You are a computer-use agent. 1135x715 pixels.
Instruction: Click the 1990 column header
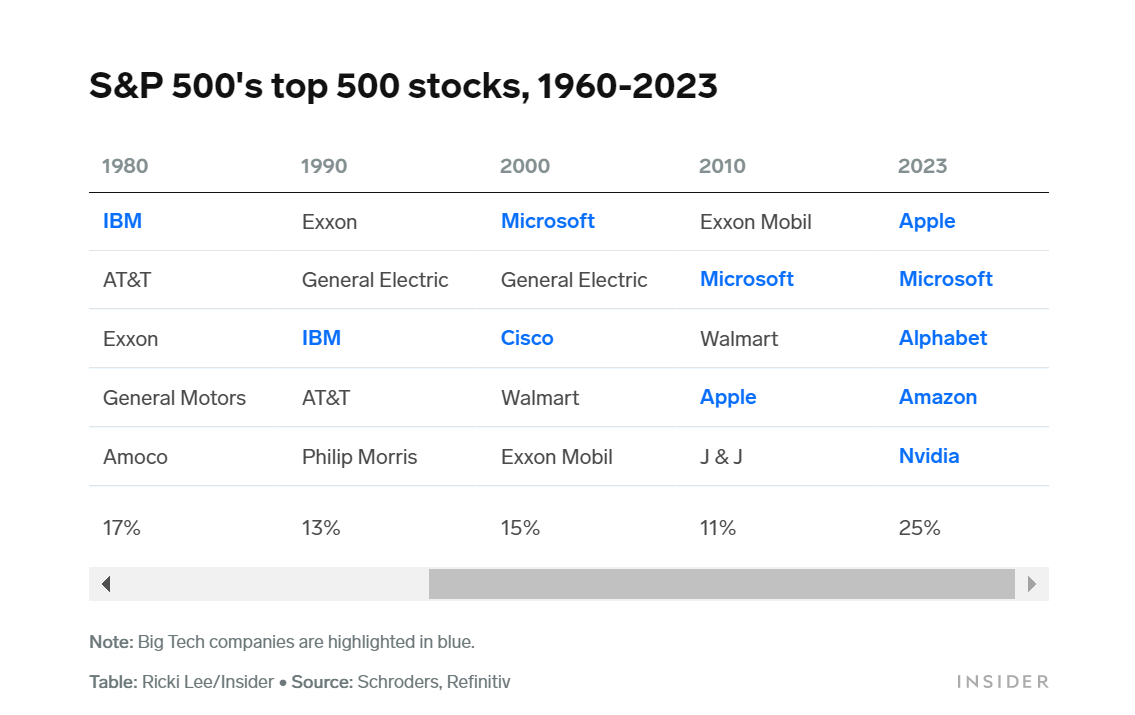click(x=324, y=166)
